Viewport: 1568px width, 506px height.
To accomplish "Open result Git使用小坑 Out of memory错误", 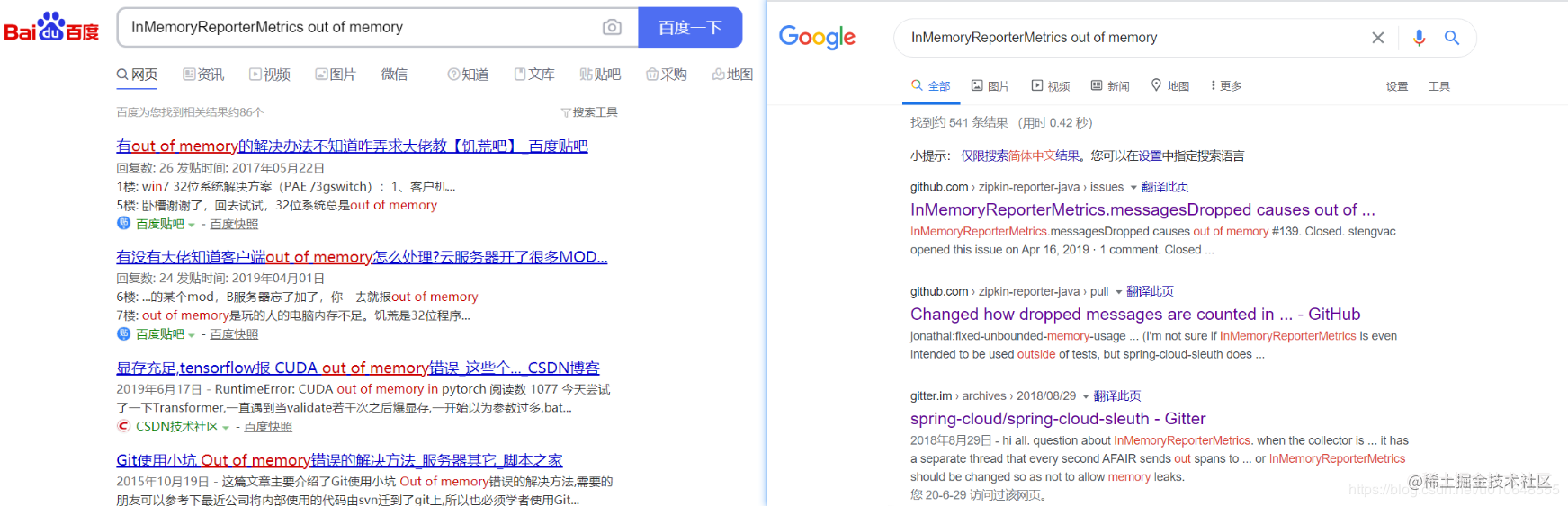I will coord(339,460).
